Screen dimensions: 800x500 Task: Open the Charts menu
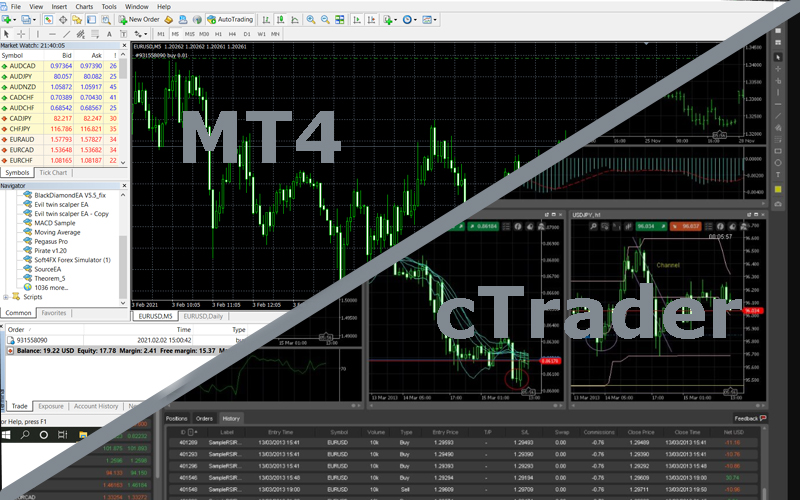click(x=84, y=6)
